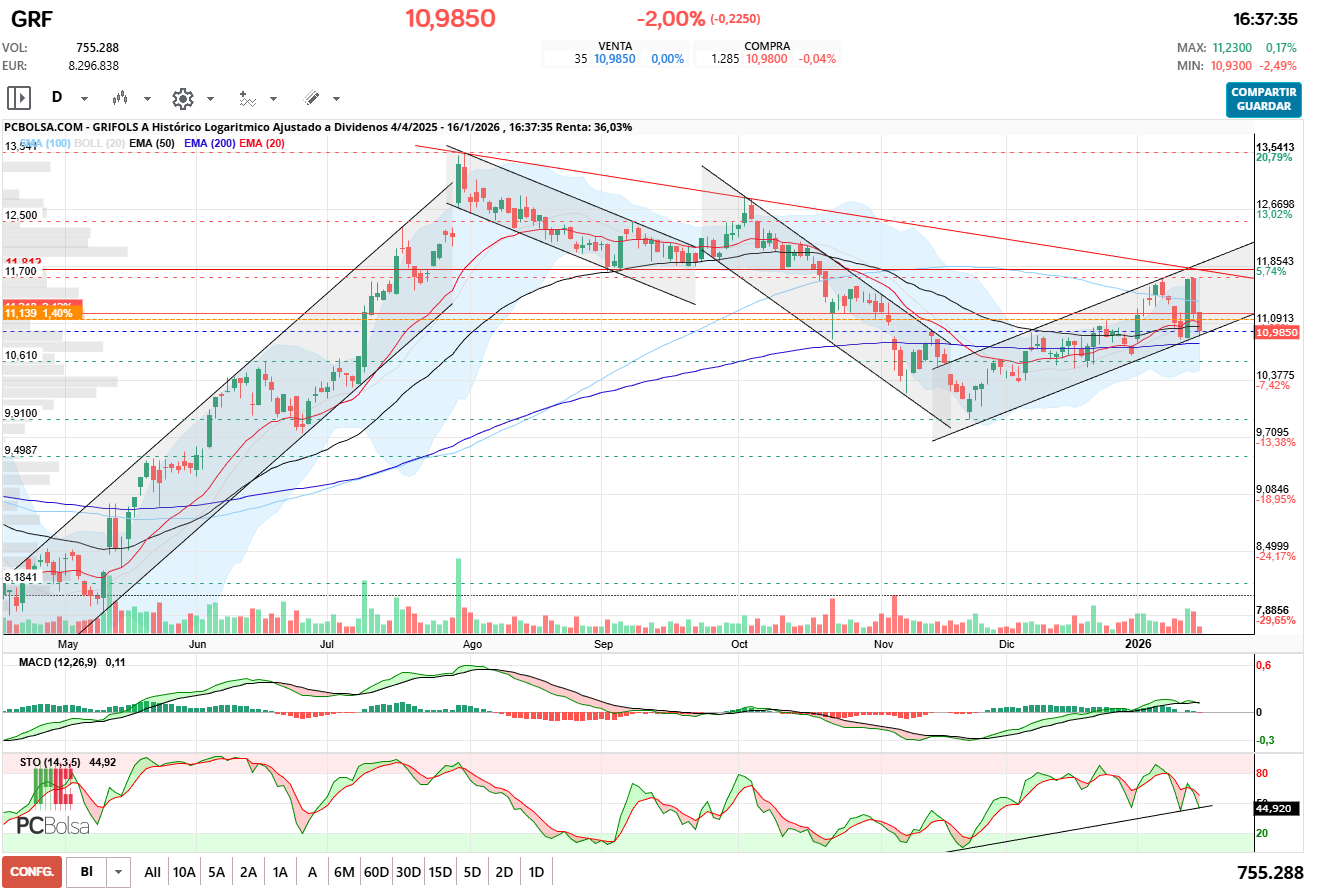Toggle the SMA (100) indicator legend
This screenshot has height=893, width=1317.
tap(45, 144)
